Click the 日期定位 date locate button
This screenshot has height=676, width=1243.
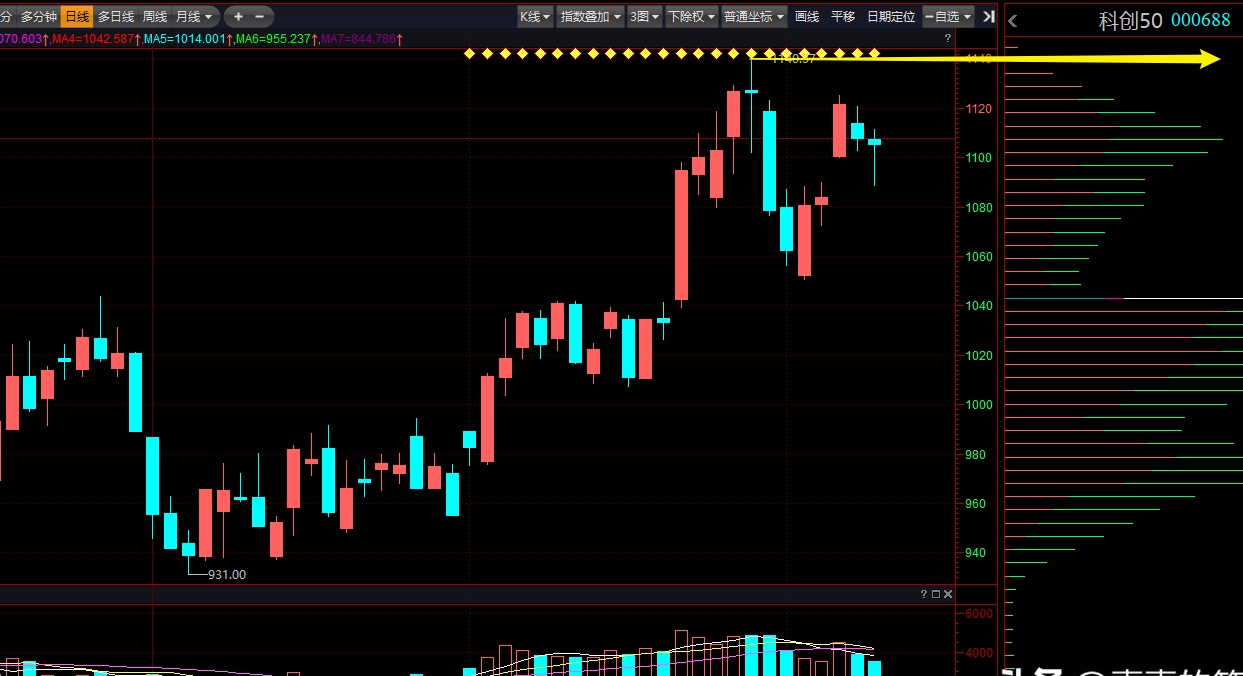[x=891, y=16]
